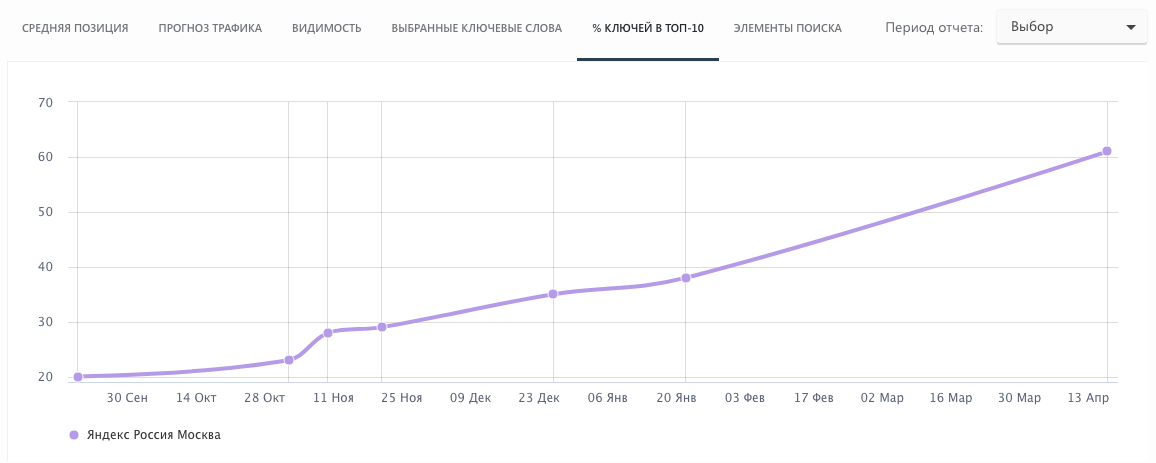The image size is (1156, 463).
Task: Select the 20 Янв data point at 38
Action: pos(686,278)
